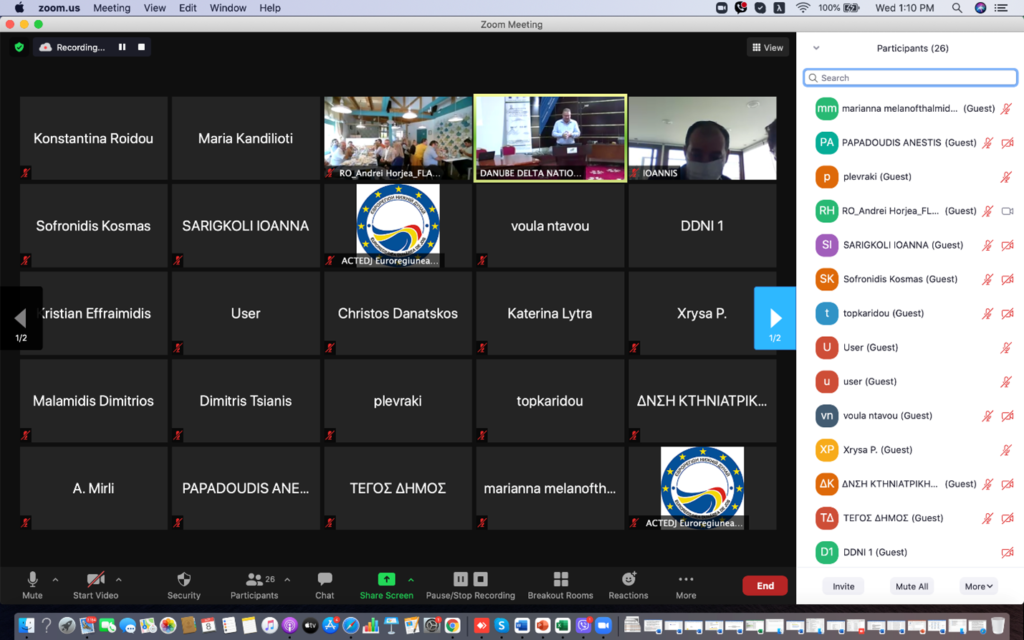The height and width of the screenshot is (640, 1024).
Task: Expand audio options arrow beside Mute
Action: (x=55, y=579)
